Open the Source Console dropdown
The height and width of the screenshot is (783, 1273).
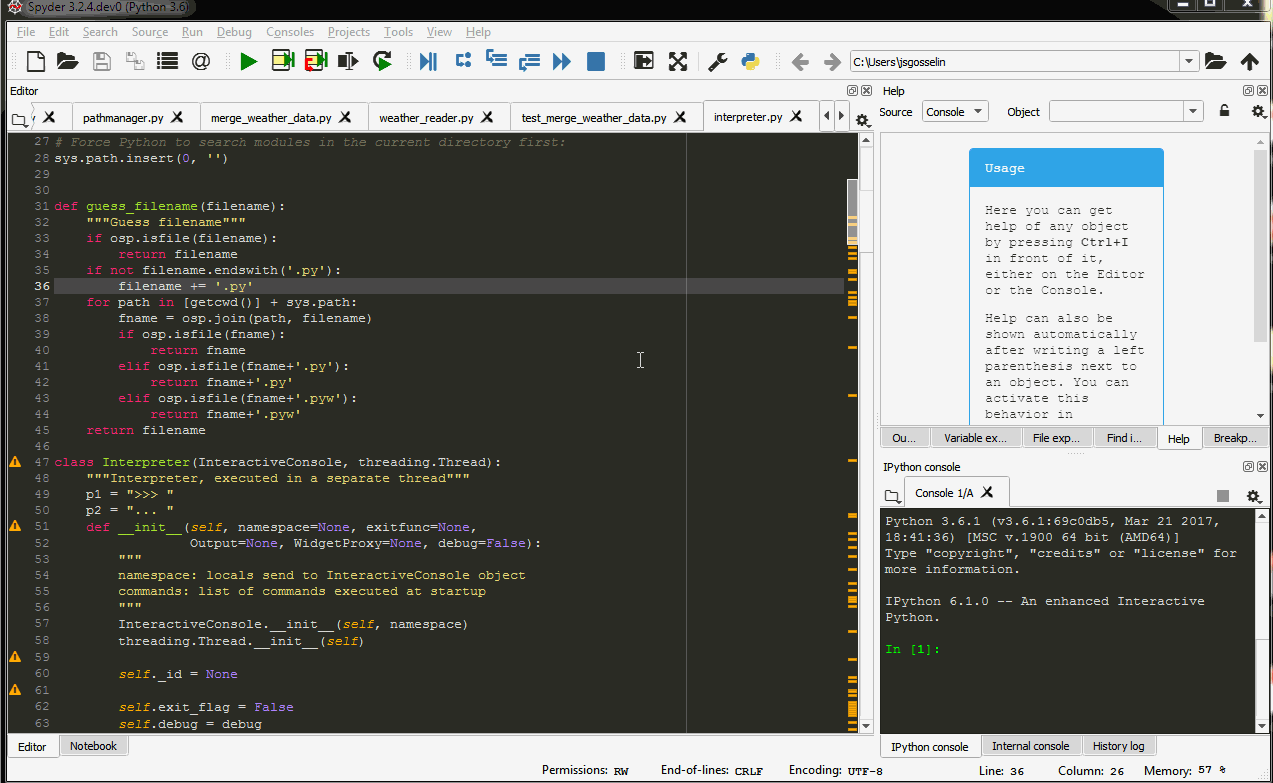(x=955, y=112)
